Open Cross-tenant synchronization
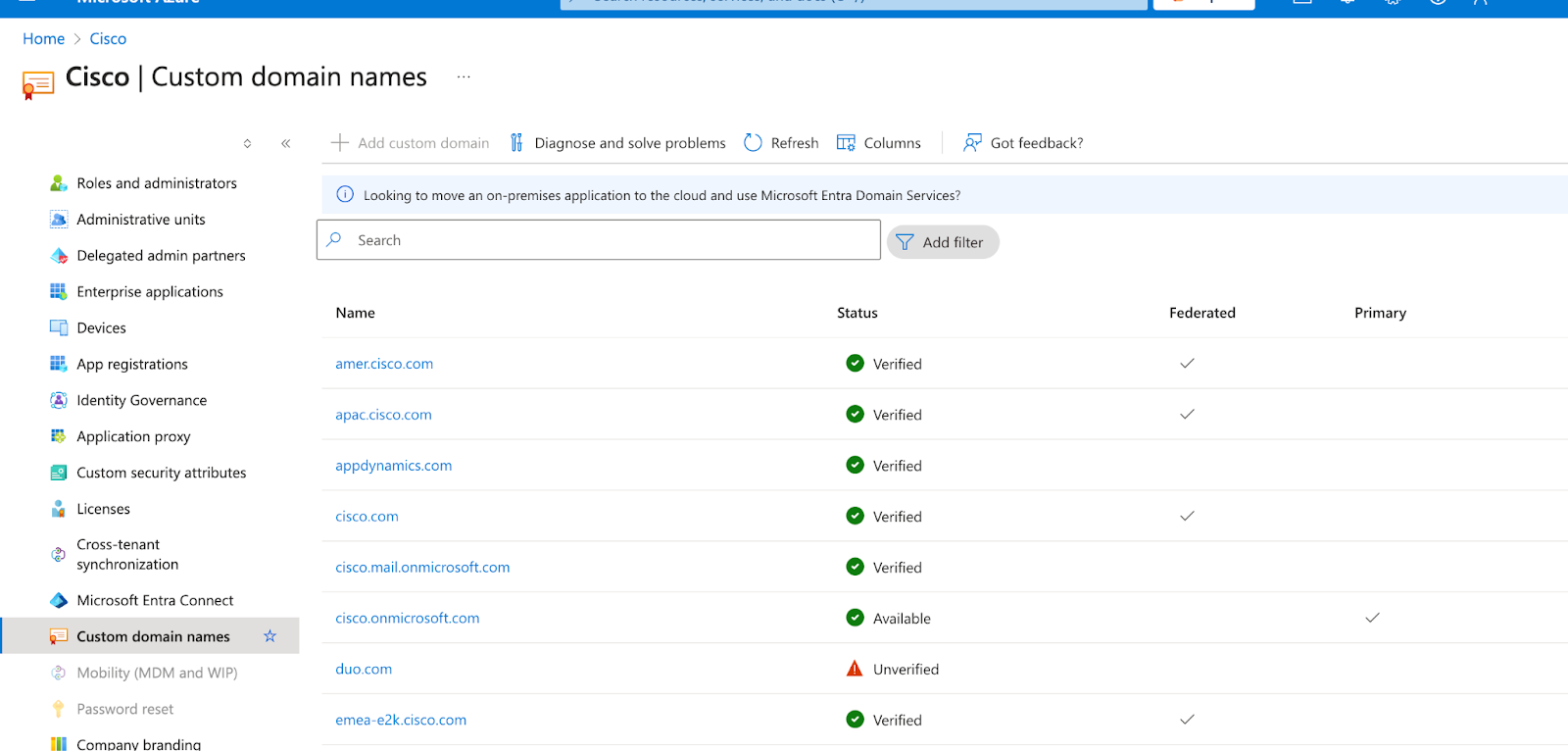Image resolution: width=1568 pixels, height=751 pixels. tap(127, 555)
